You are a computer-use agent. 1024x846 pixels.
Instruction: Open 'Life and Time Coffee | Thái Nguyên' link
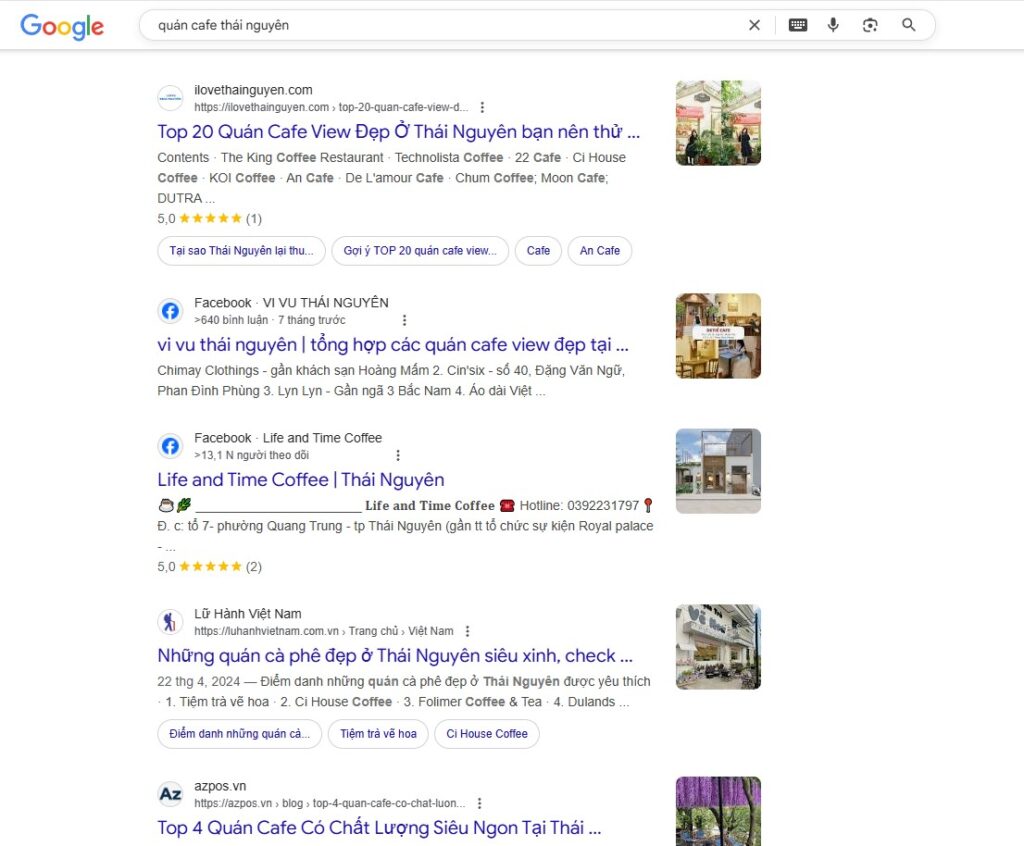click(301, 480)
